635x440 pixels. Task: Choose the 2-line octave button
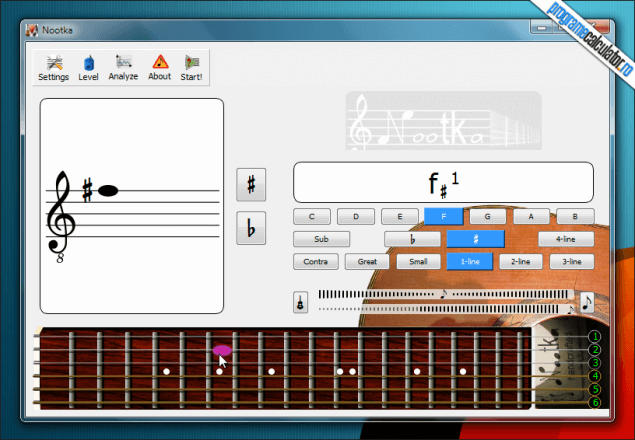pyautogui.click(x=521, y=262)
